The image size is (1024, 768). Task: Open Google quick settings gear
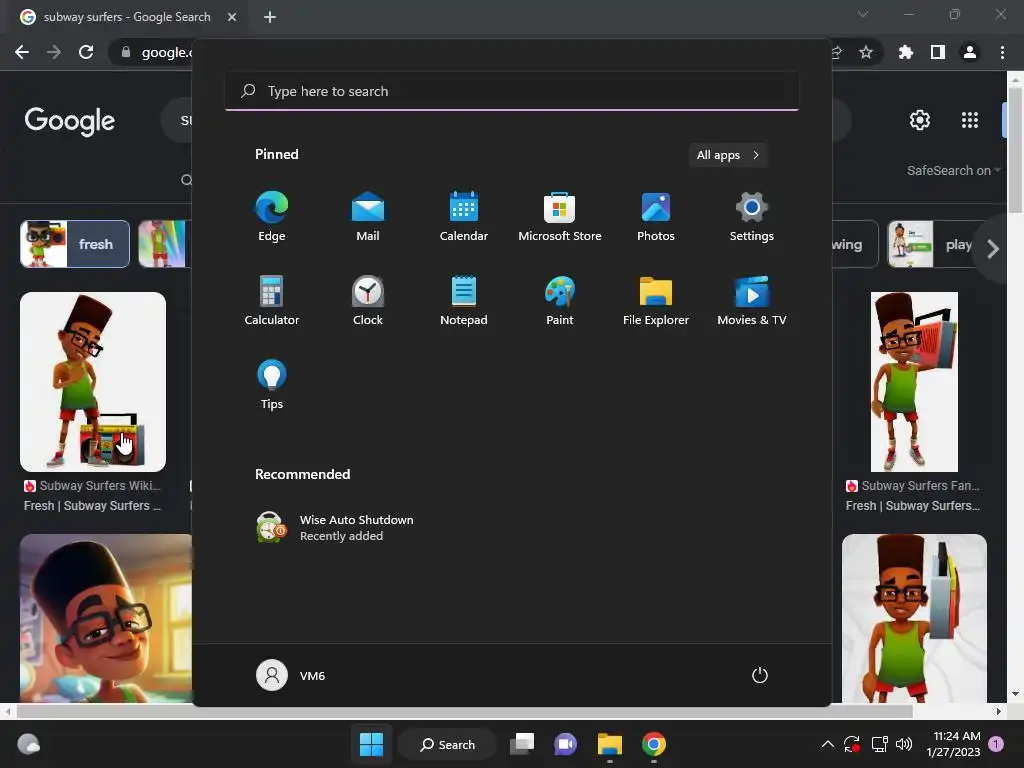[x=920, y=120]
